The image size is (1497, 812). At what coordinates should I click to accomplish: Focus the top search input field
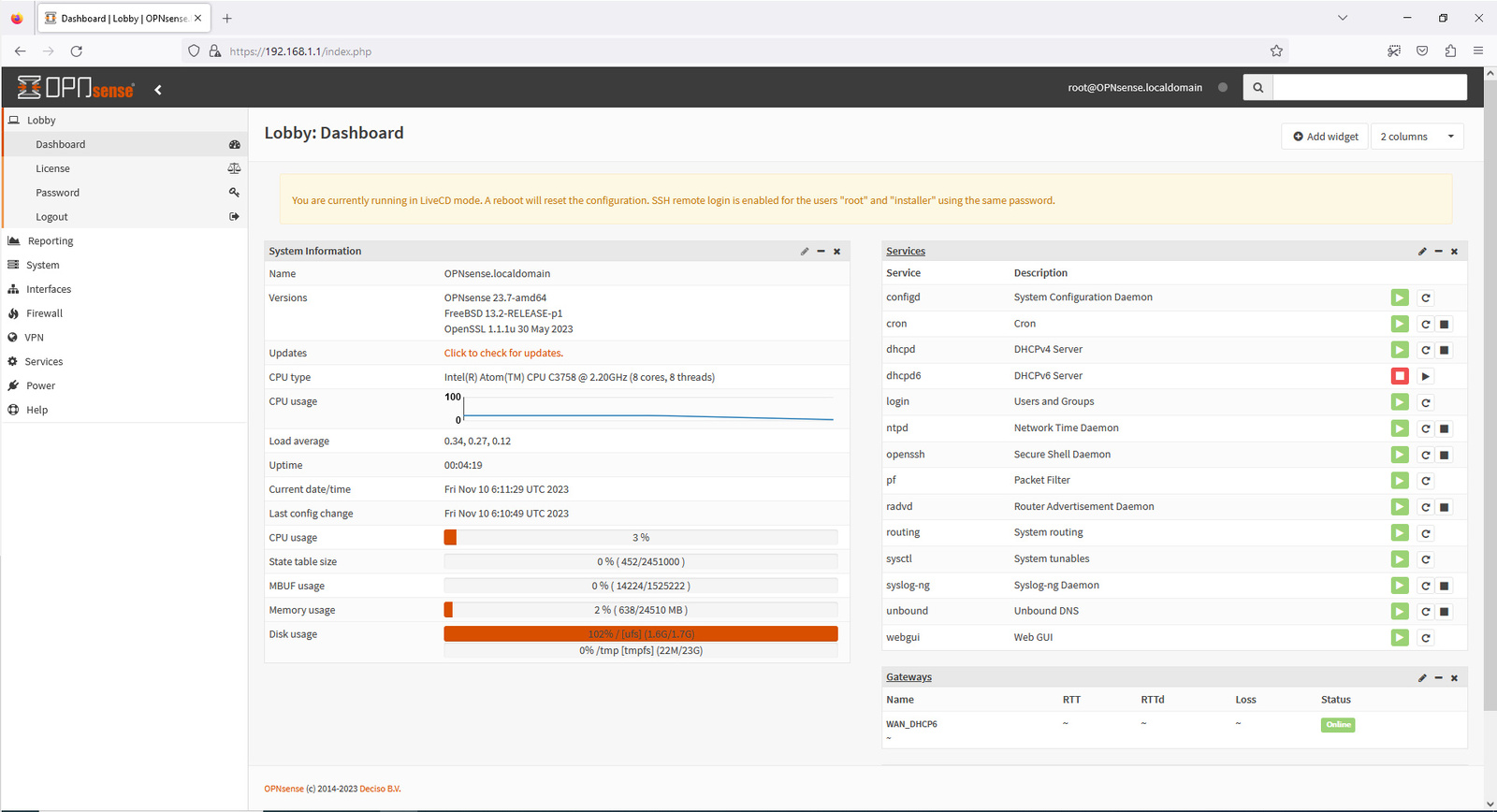pyautogui.click(x=1370, y=87)
